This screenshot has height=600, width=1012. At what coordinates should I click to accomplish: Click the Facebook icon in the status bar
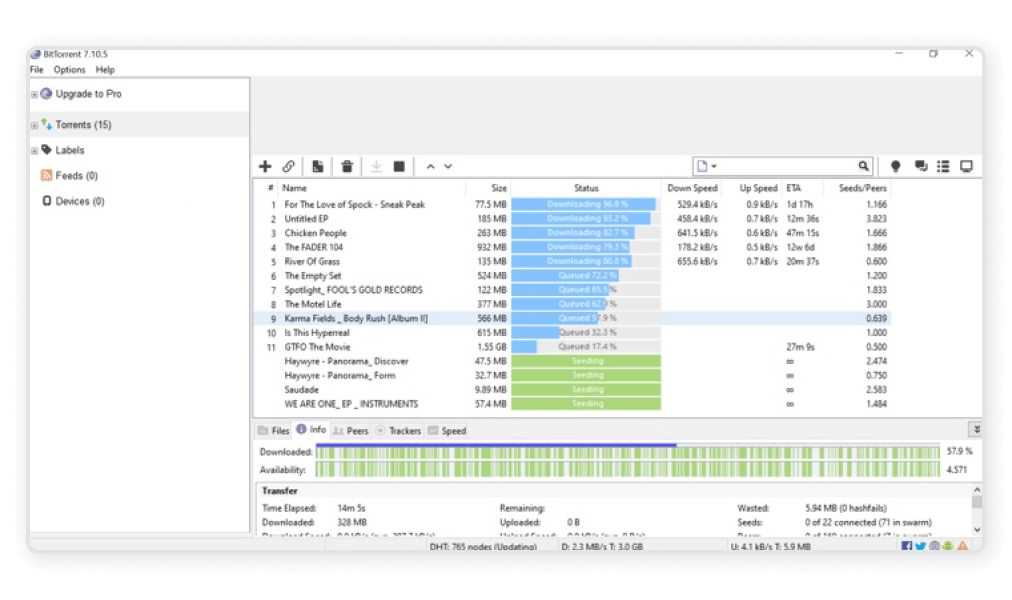click(x=907, y=546)
